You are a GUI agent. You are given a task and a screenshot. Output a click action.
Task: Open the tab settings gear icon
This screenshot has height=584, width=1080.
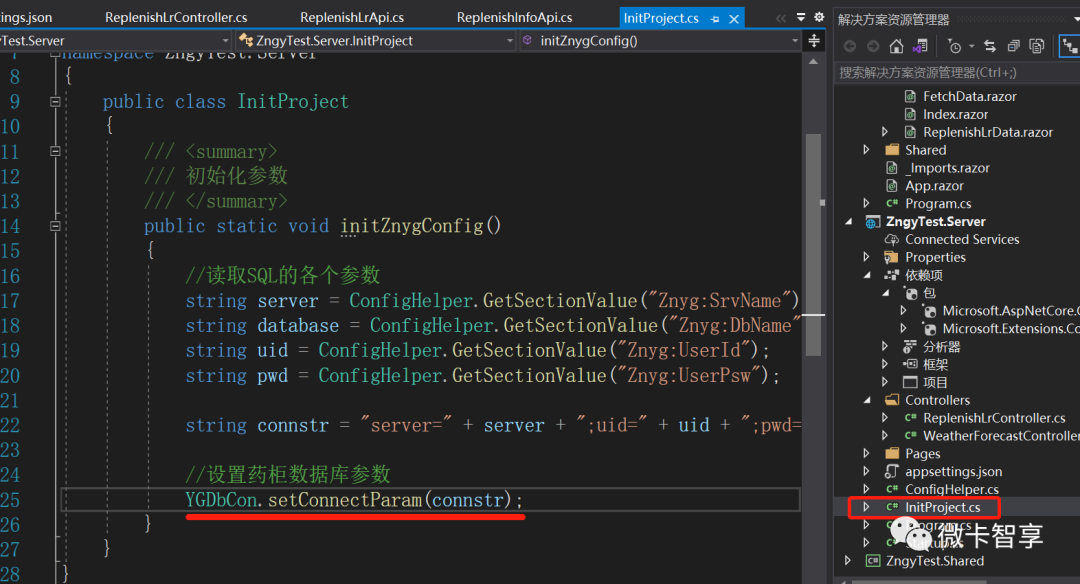point(819,17)
